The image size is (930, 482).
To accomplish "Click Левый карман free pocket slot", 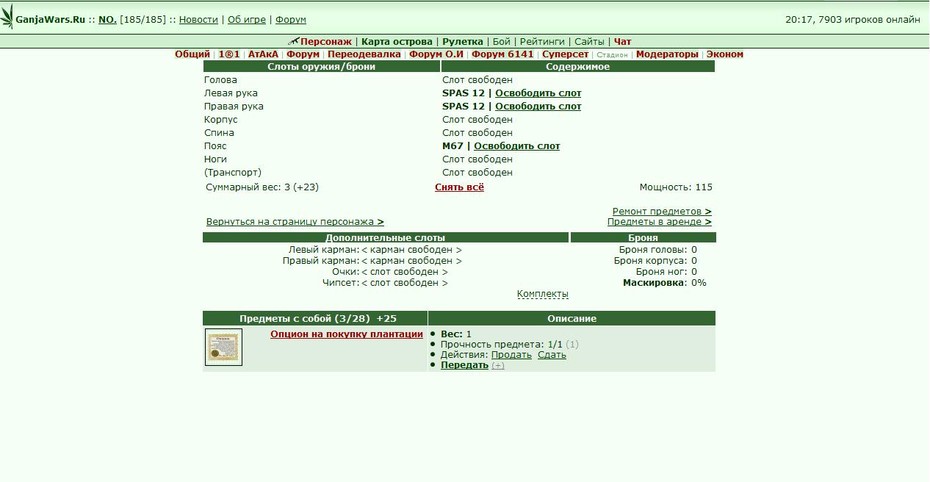I will (x=412, y=250).
